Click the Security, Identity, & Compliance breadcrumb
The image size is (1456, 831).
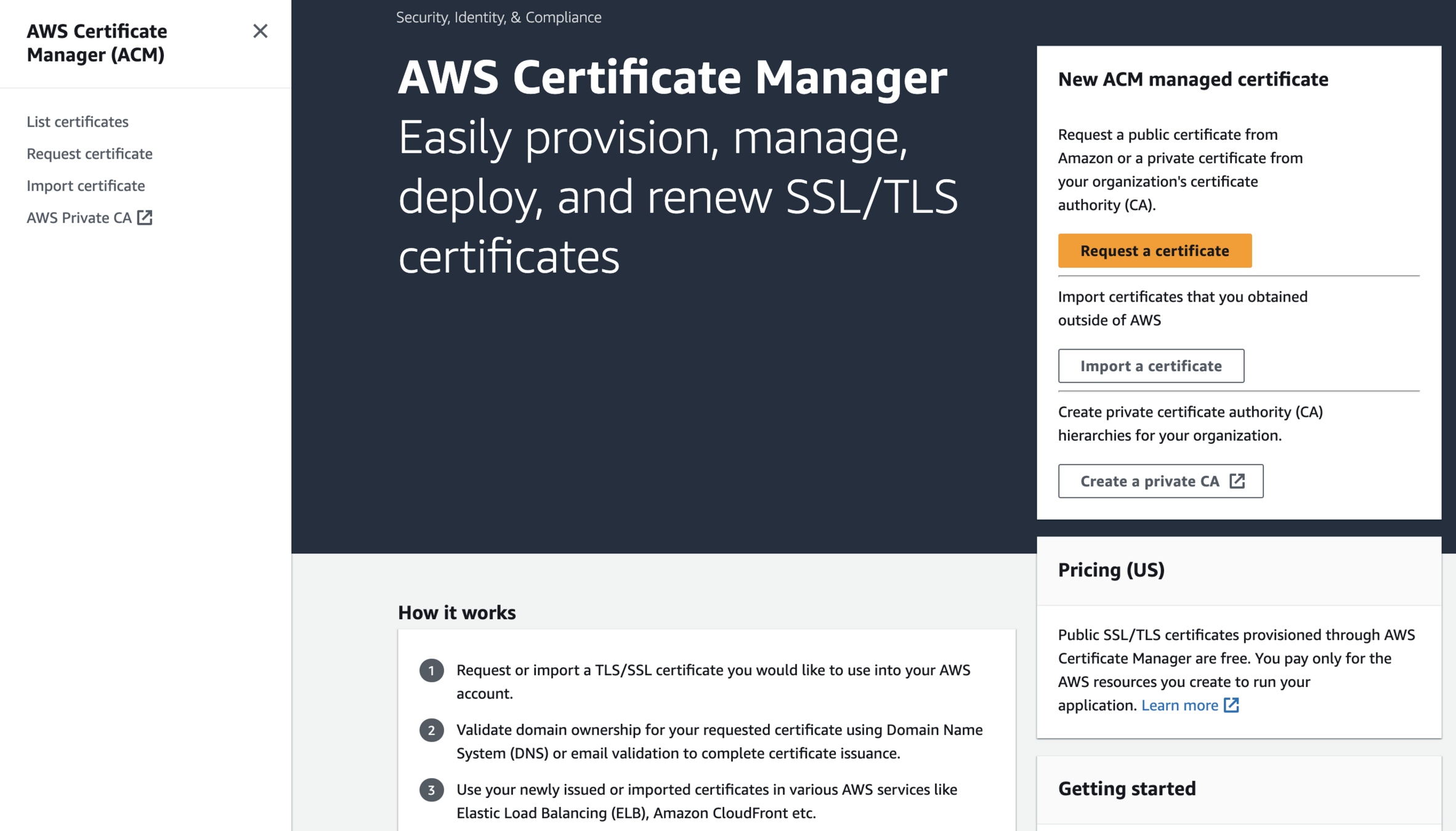pyautogui.click(x=498, y=17)
